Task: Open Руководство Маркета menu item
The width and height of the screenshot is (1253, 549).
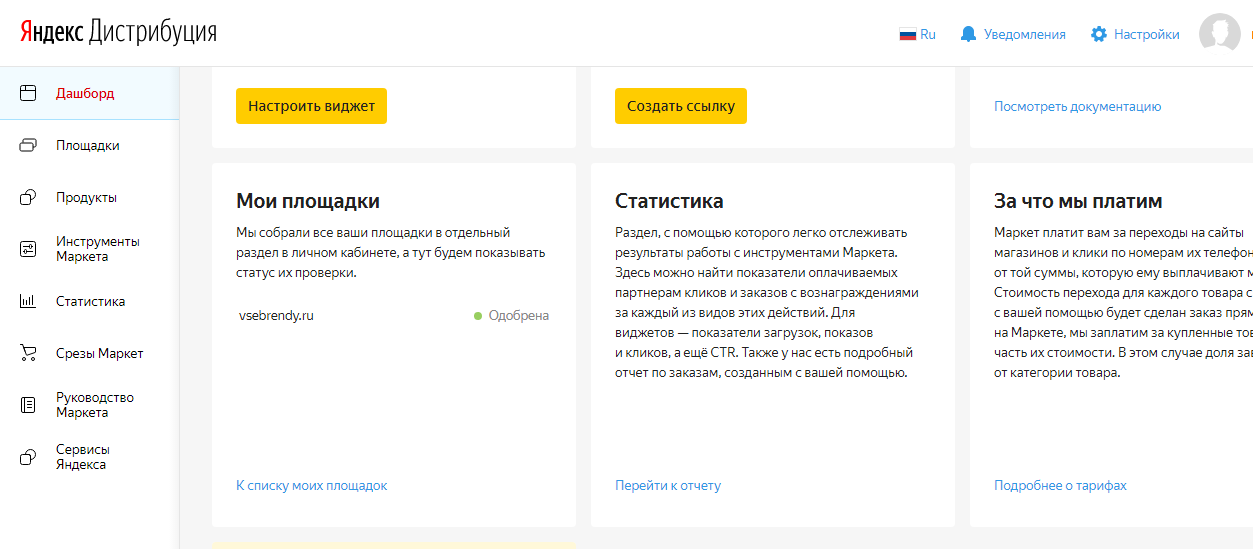Action: pyautogui.click(x=95, y=405)
